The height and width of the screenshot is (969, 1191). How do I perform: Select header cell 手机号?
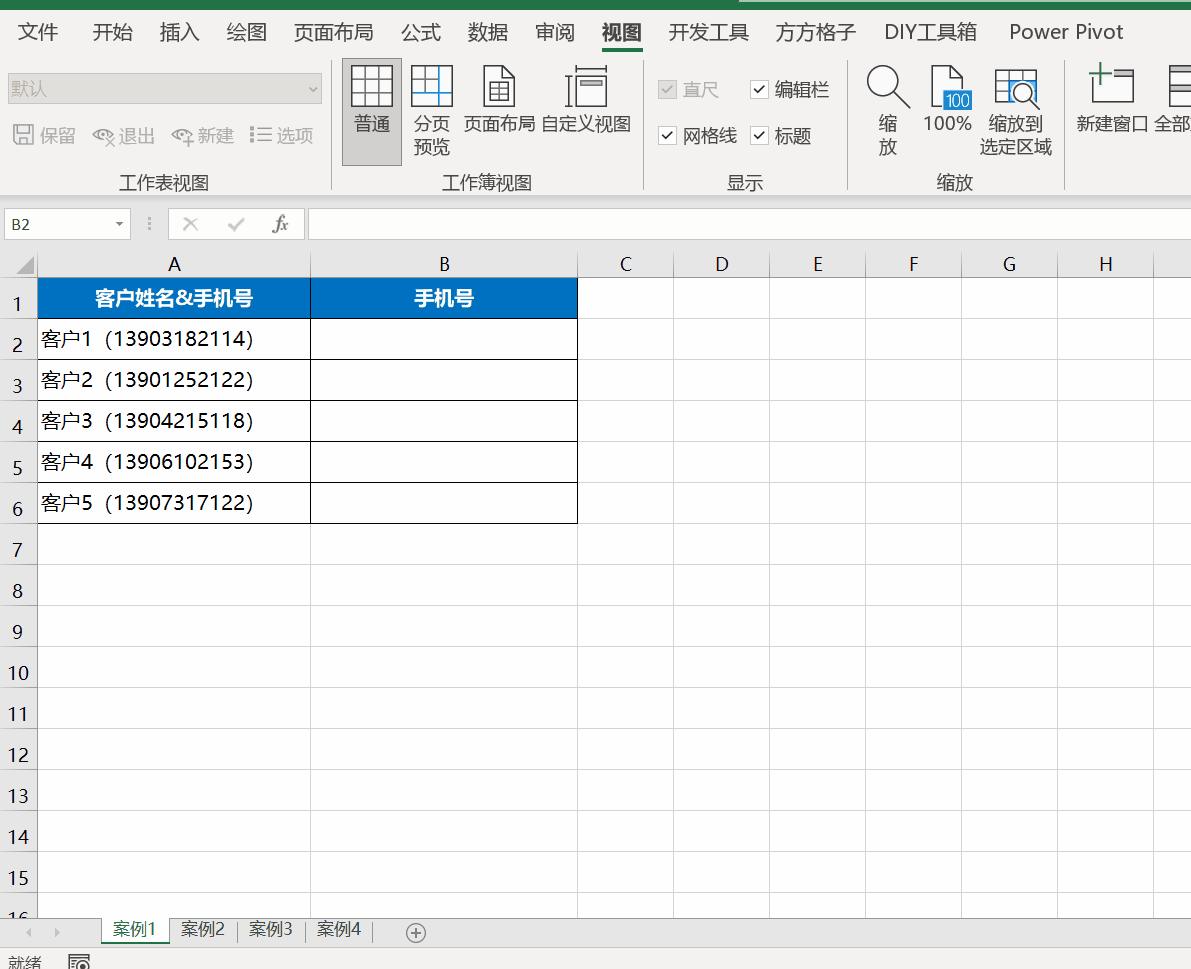[444, 298]
